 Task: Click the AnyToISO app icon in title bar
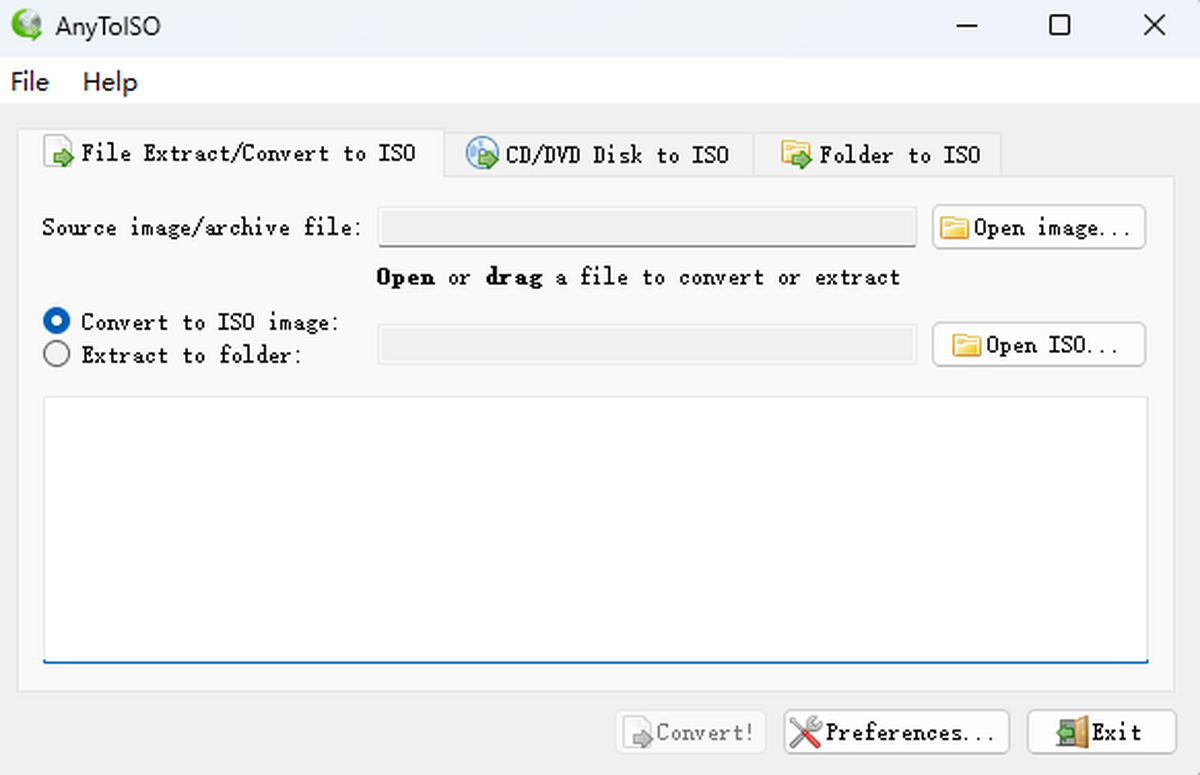(x=27, y=26)
